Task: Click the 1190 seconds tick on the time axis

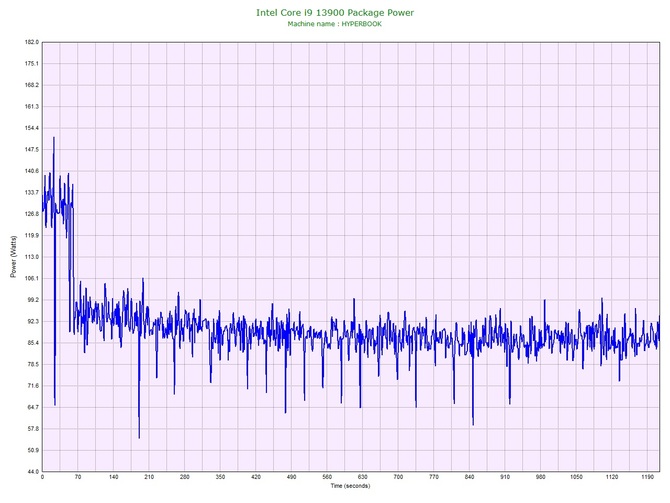Action: [x=647, y=477]
